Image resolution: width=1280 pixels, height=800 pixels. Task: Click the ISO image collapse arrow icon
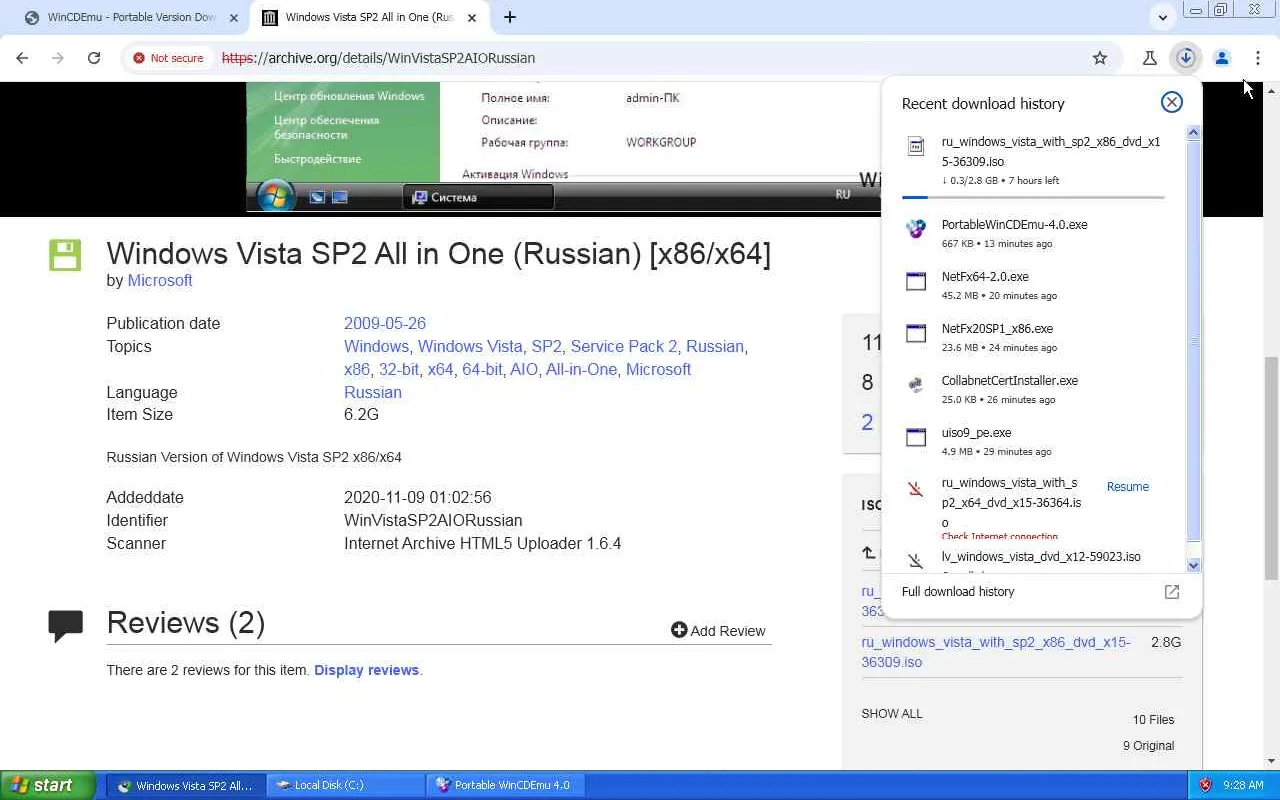(868, 553)
